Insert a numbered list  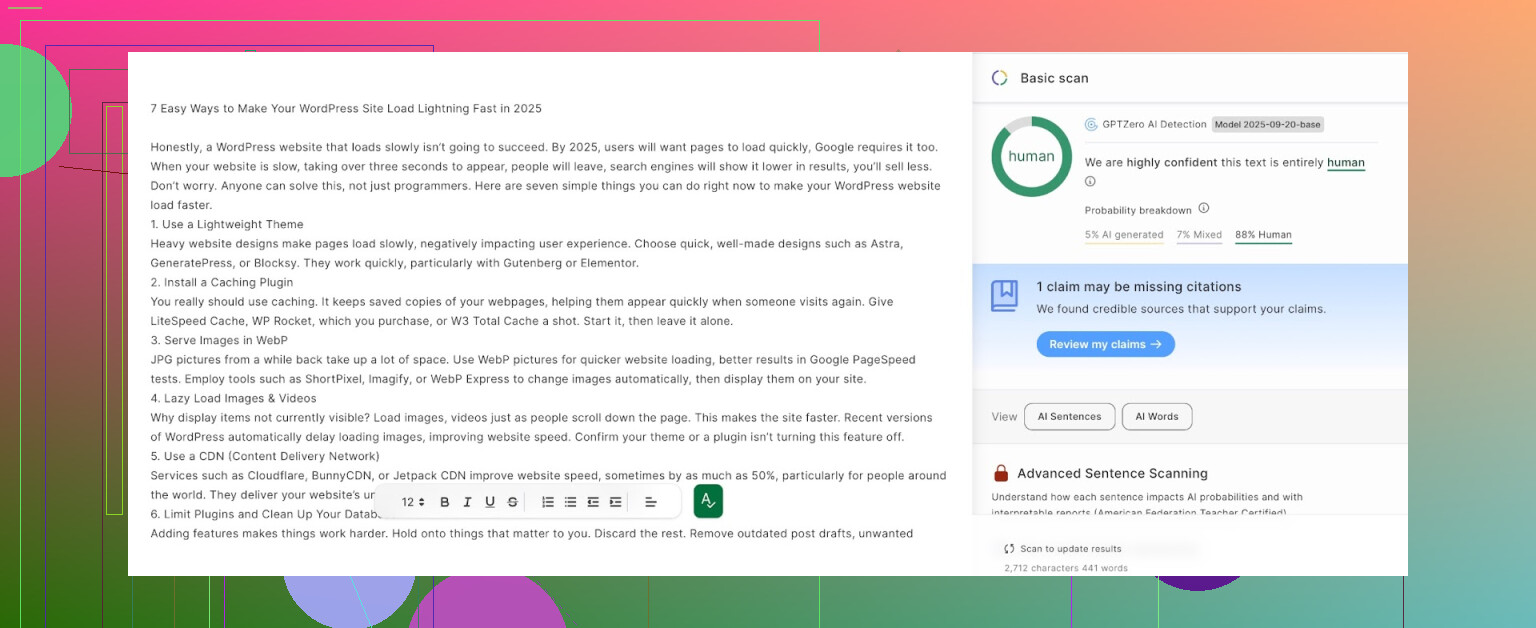coord(548,502)
